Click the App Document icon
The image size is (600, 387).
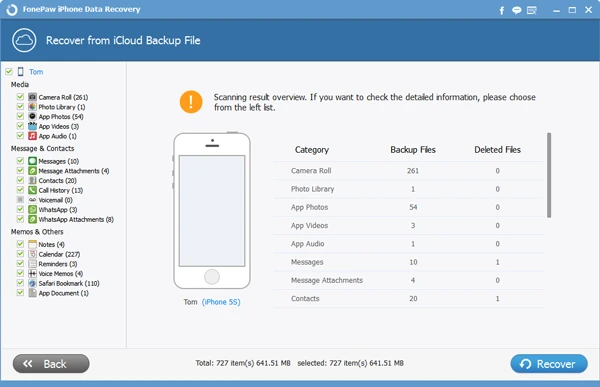[33, 293]
